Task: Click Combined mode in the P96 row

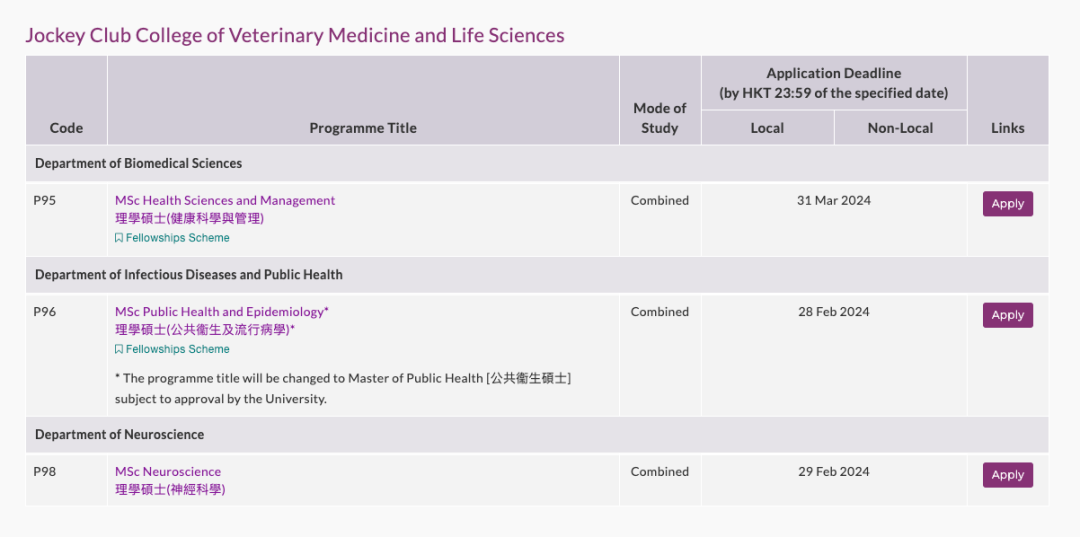Action: [x=660, y=312]
